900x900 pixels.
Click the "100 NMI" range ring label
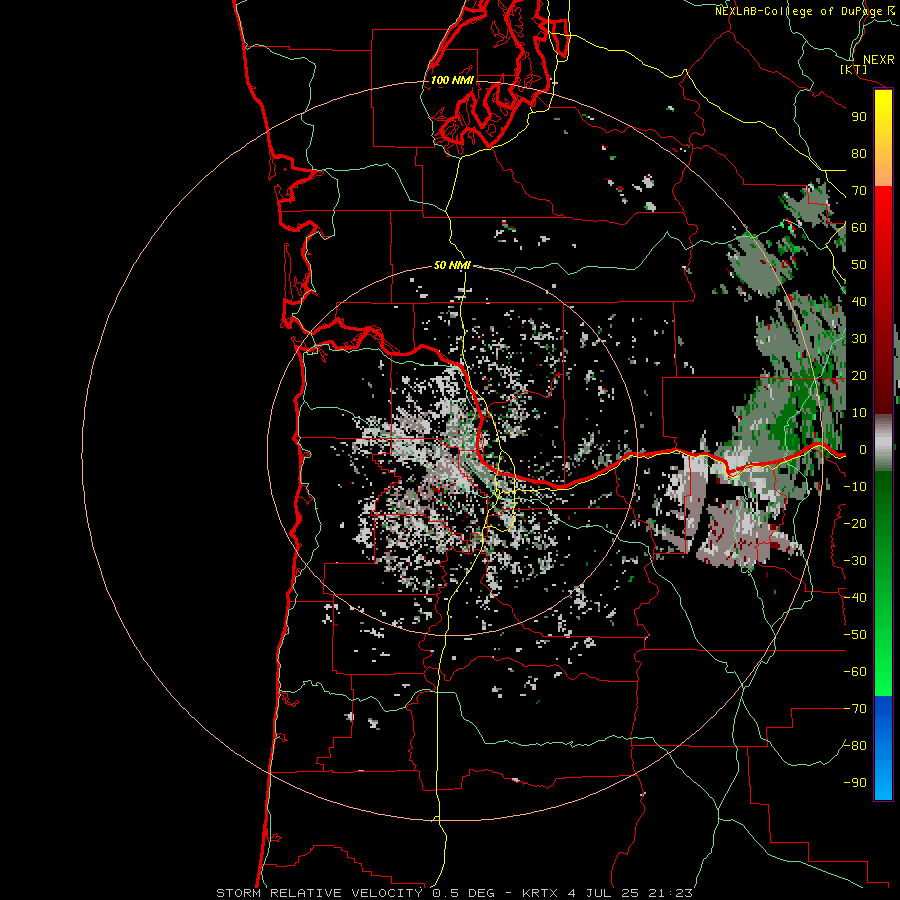click(x=452, y=80)
